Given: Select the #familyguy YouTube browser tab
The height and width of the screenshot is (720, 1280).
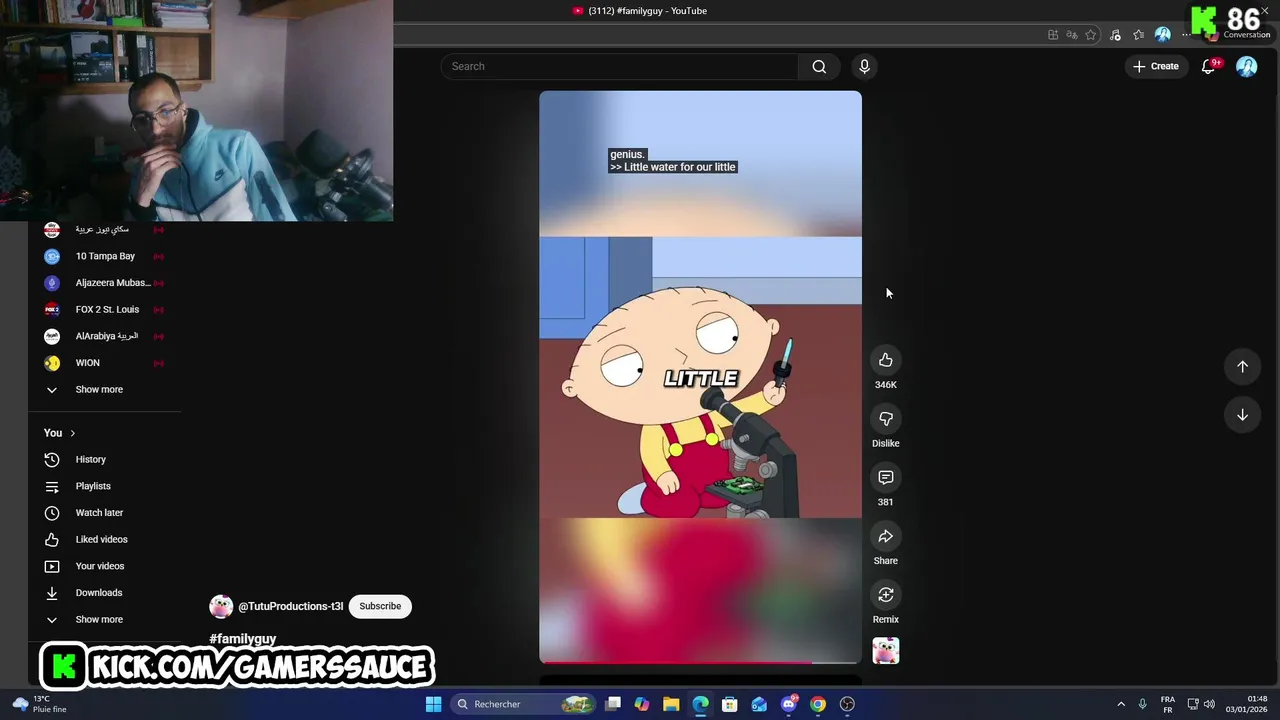Looking at the screenshot, I should 640,11.
